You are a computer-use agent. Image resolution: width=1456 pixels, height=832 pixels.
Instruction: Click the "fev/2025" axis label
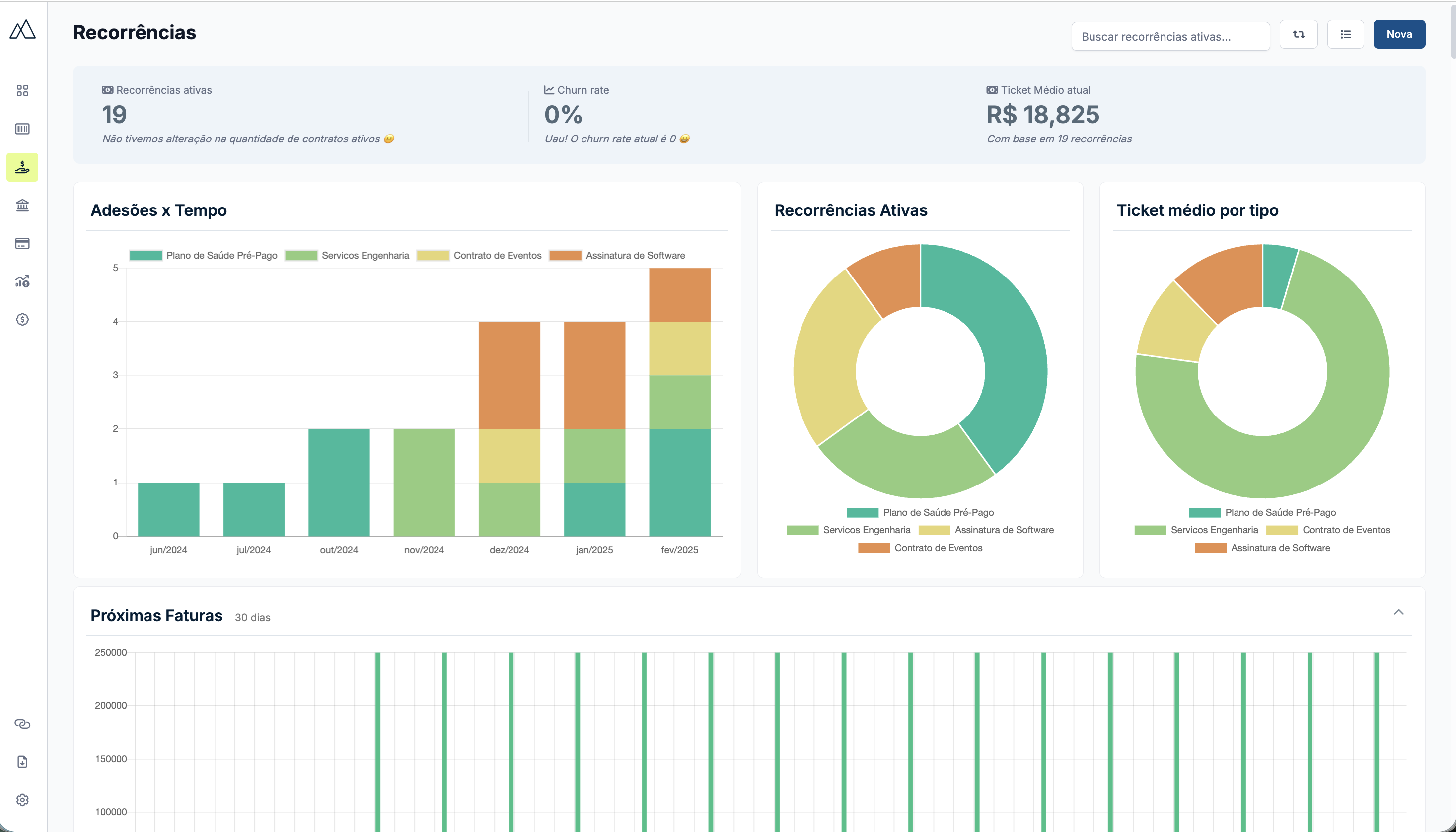coord(679,550)
